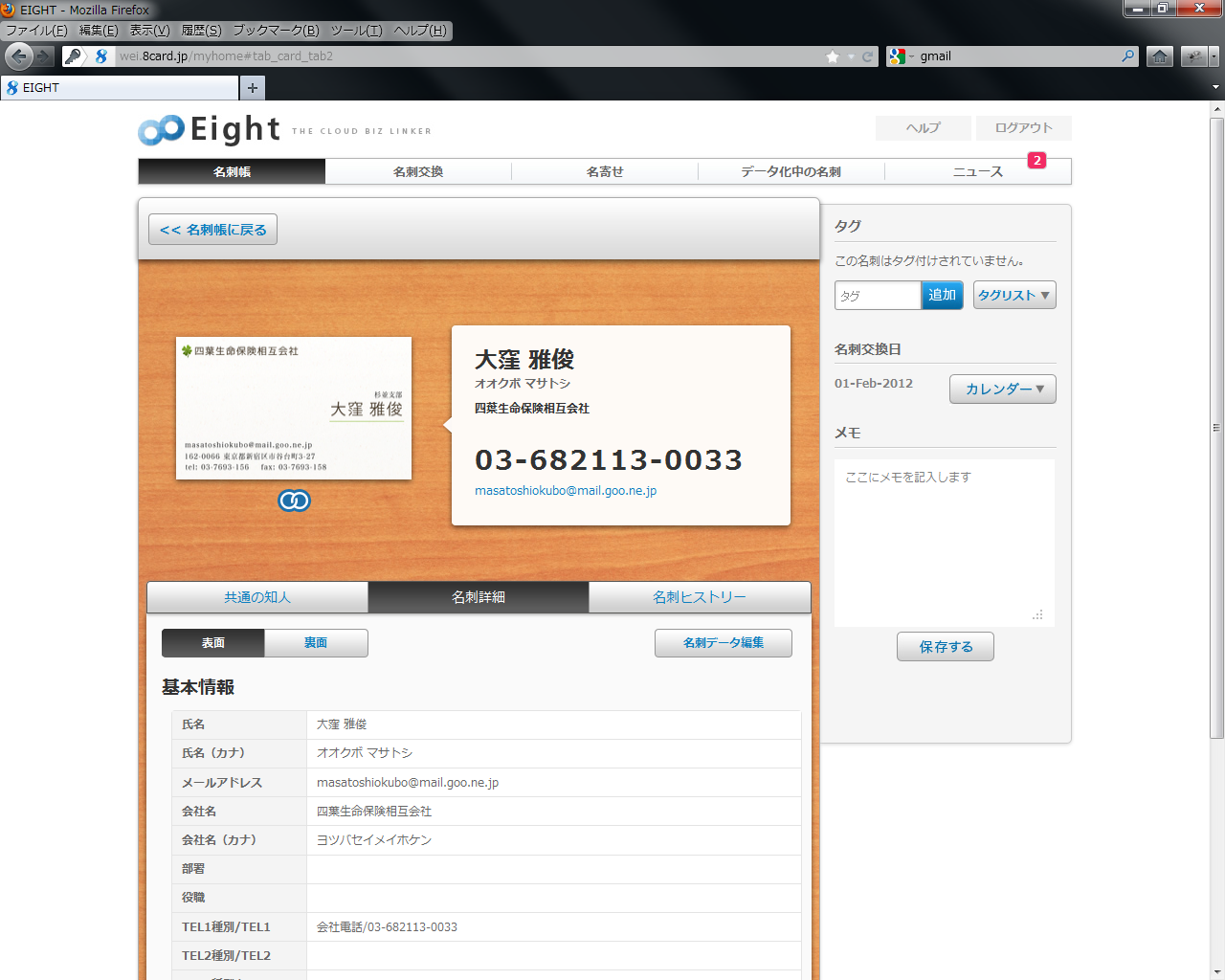
Task: Go back with the Firefox back arrow
Action: 18,56
